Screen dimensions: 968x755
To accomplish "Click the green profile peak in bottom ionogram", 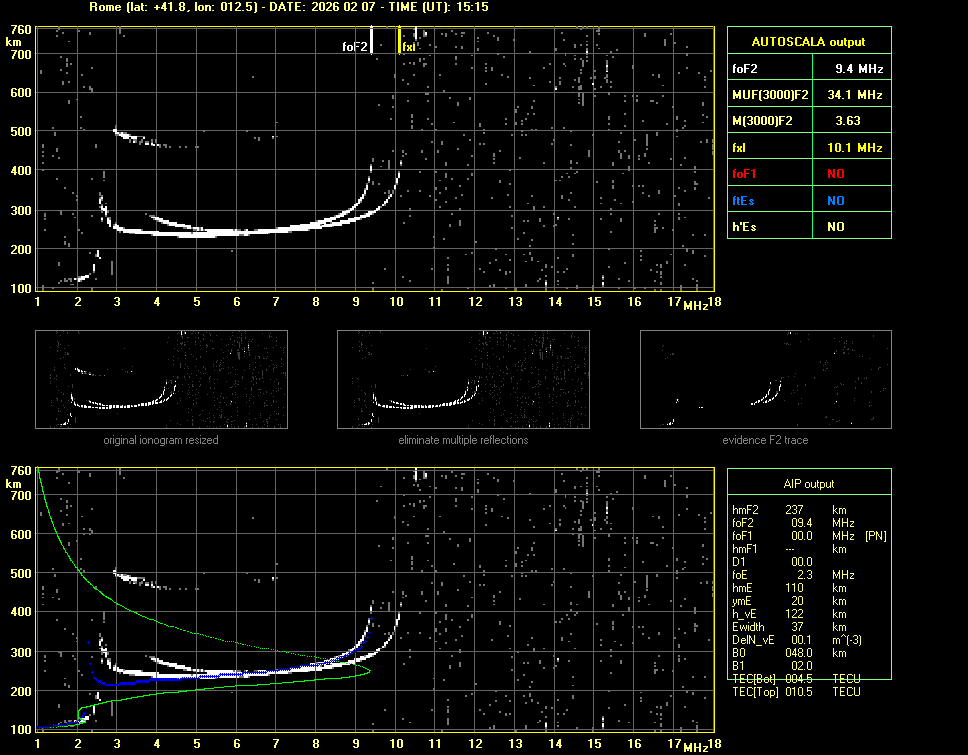I will [369, 671].
